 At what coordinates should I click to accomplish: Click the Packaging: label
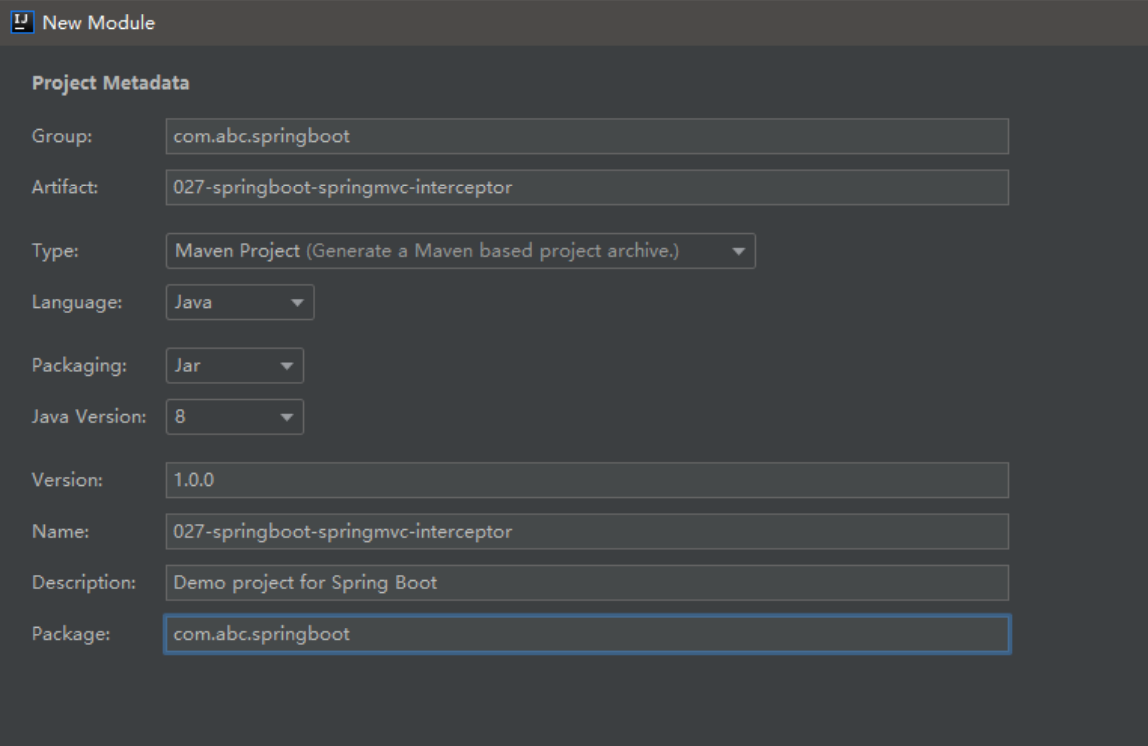(x=79, y=365)
